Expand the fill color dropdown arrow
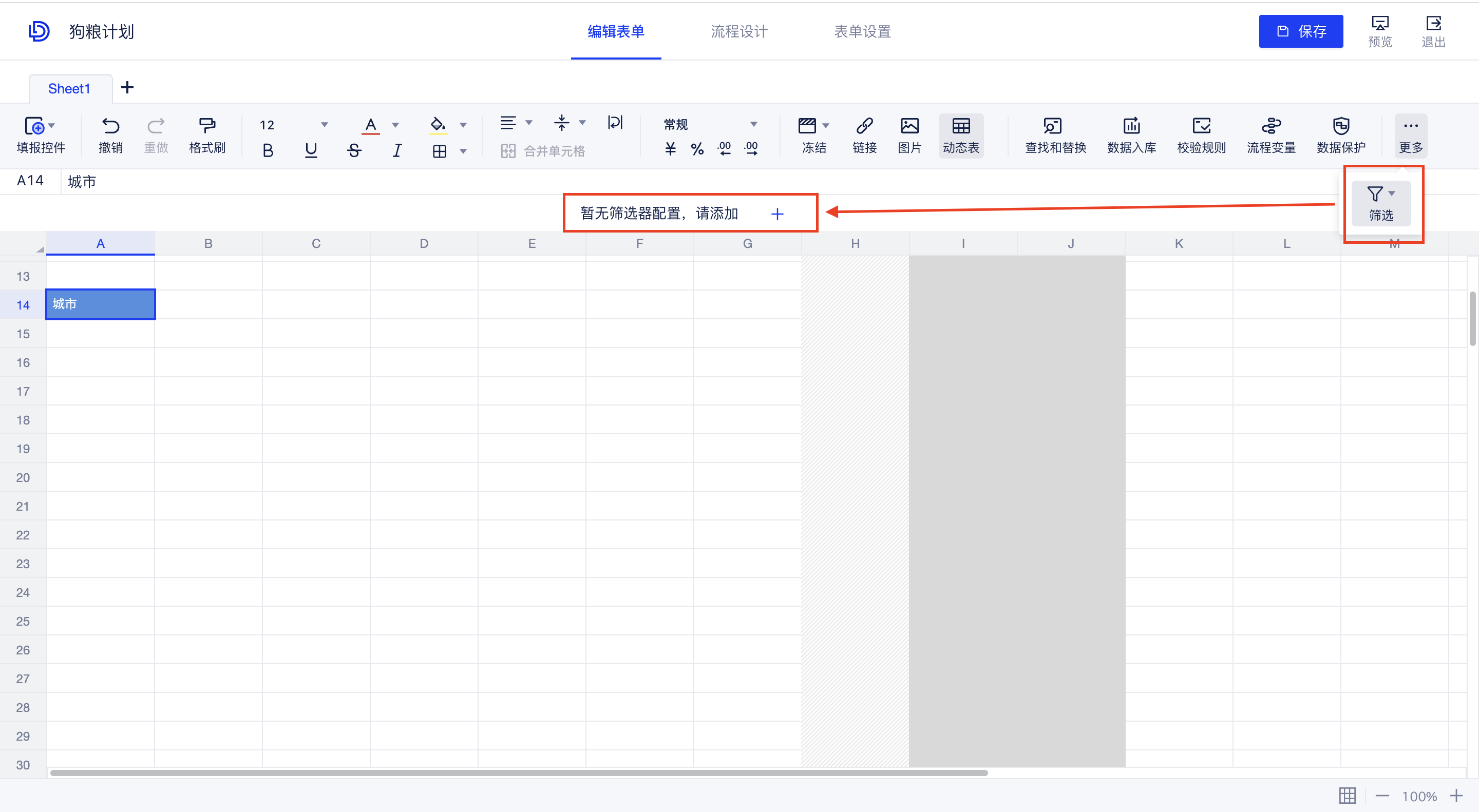The image size is (1479, 812). (x=463, y=125)
